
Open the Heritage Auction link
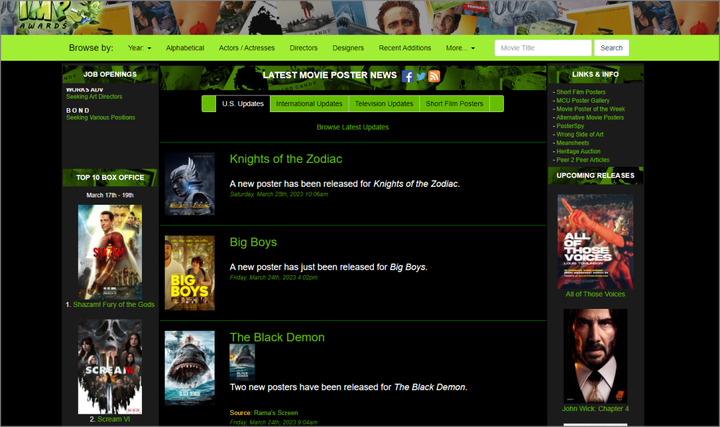pyautogui.click(x=579, y=152)
